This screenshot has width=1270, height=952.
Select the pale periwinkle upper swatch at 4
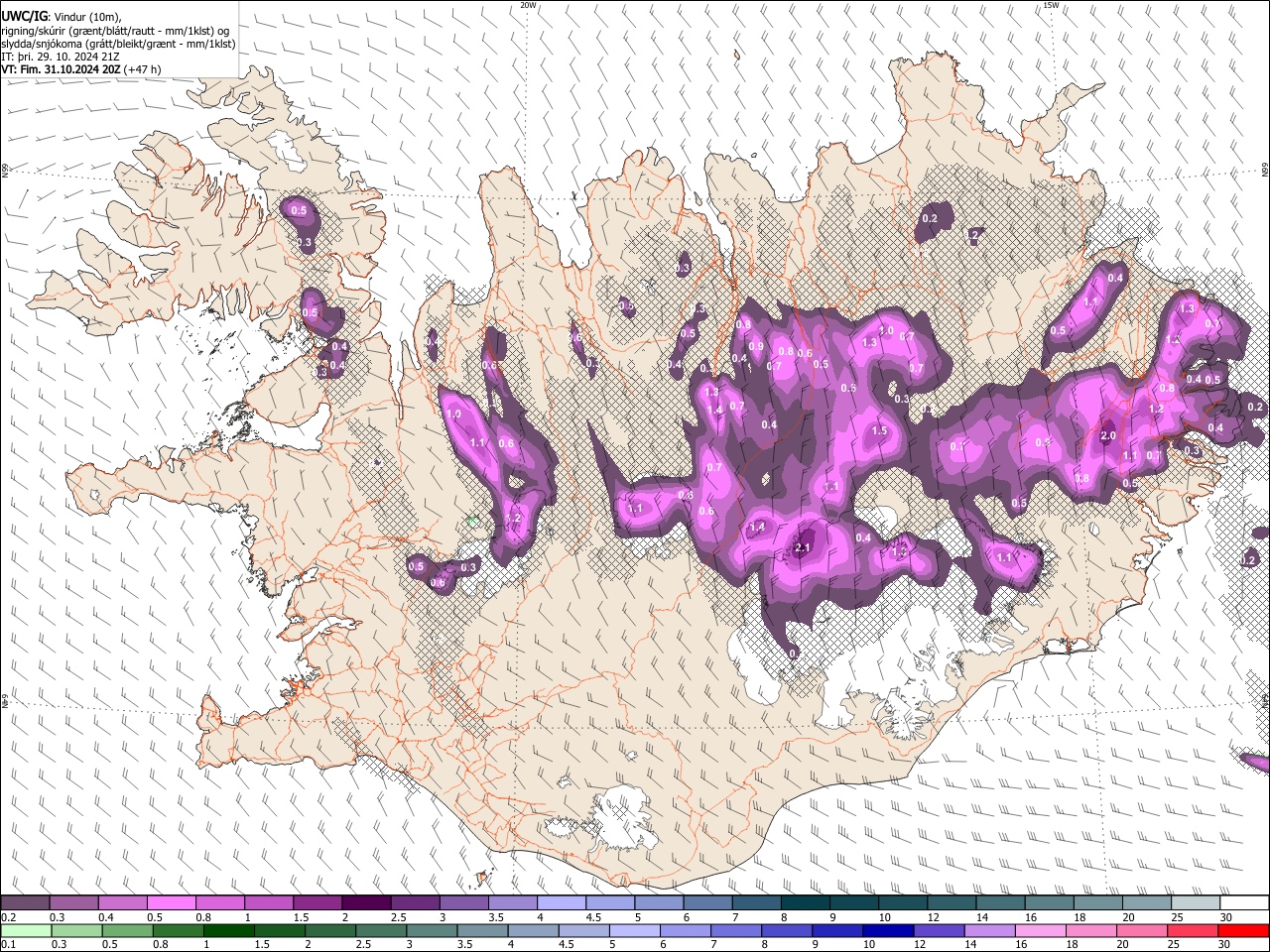click(x=561, y=903)
